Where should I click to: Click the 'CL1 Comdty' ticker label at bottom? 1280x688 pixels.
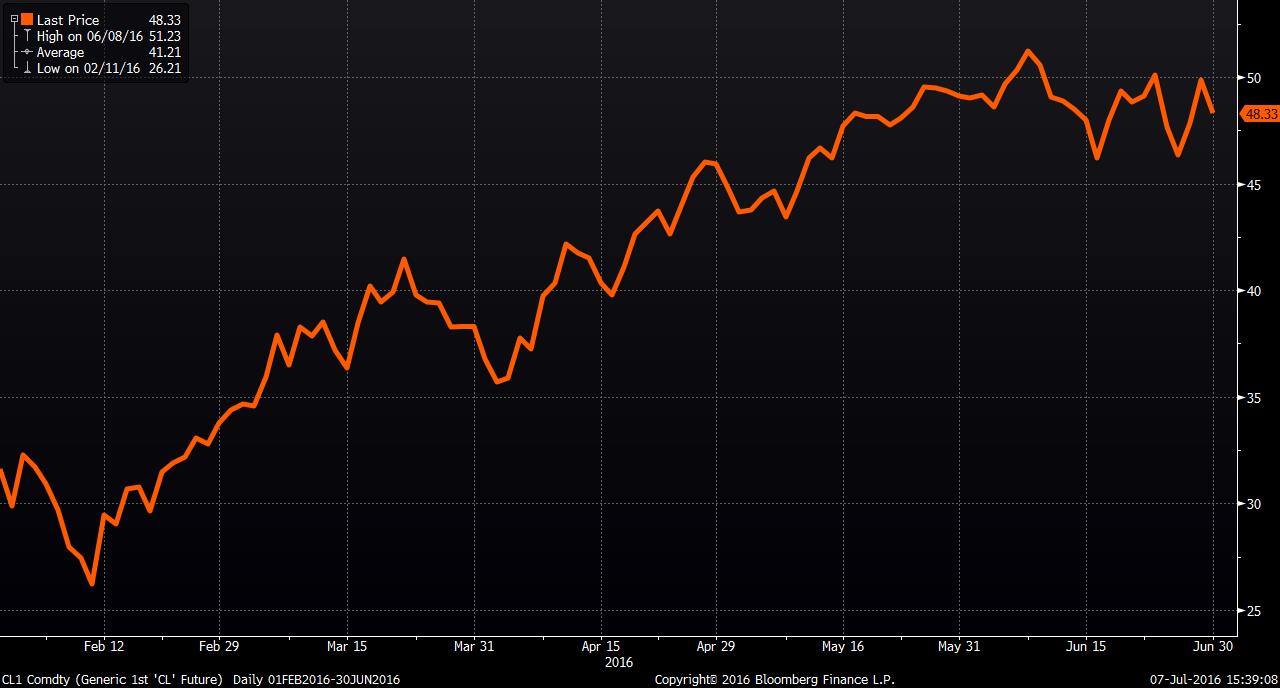(34, 680)
